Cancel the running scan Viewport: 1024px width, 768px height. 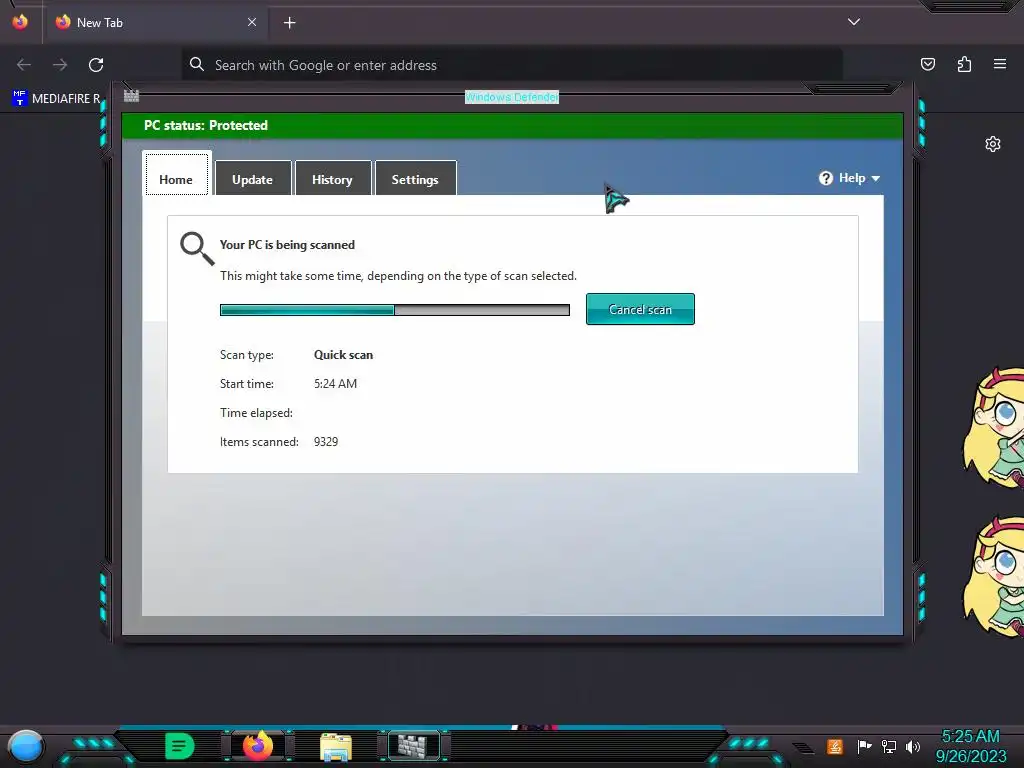640,309
